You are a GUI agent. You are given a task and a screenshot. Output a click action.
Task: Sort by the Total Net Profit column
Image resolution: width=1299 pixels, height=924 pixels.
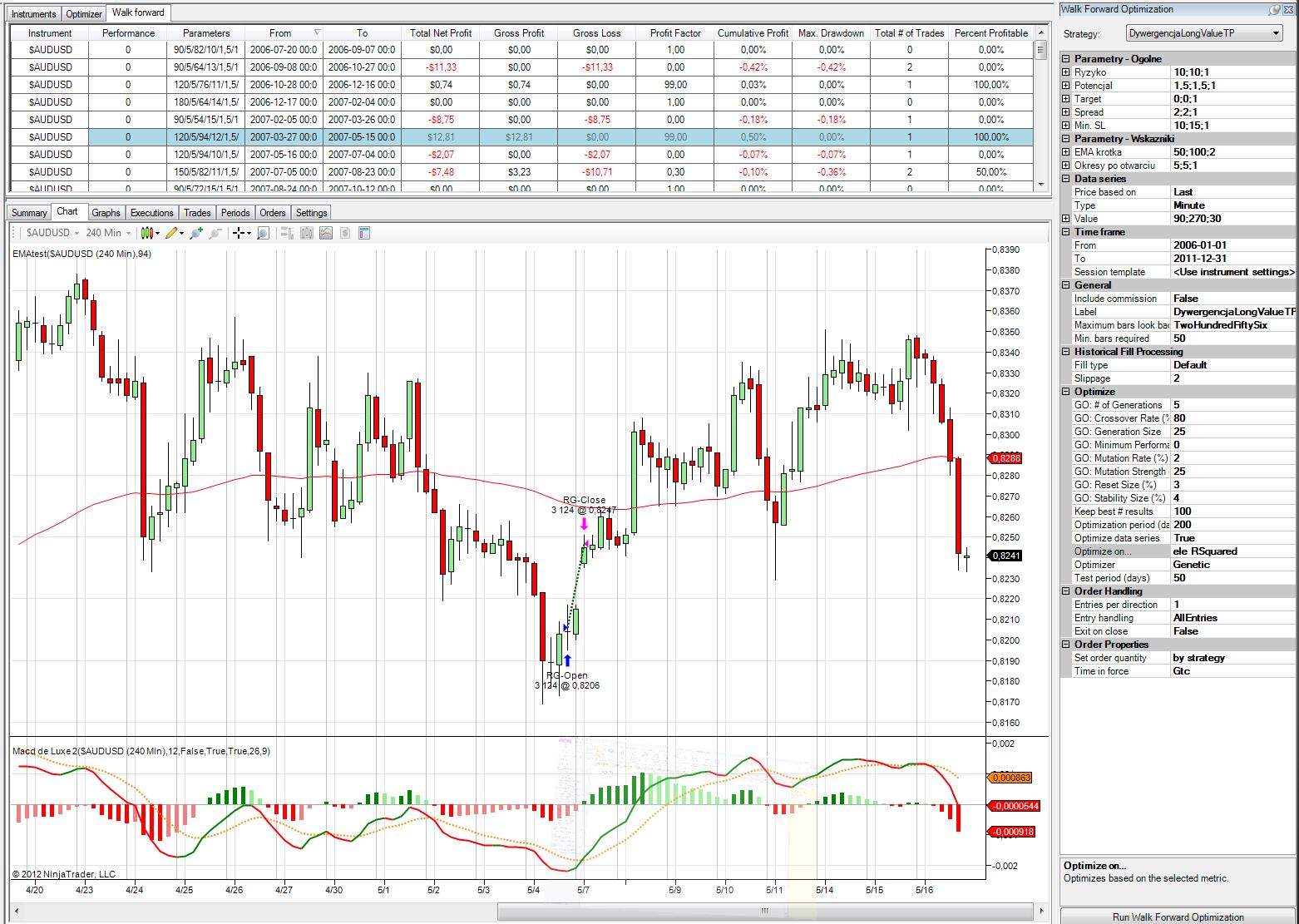441,33
